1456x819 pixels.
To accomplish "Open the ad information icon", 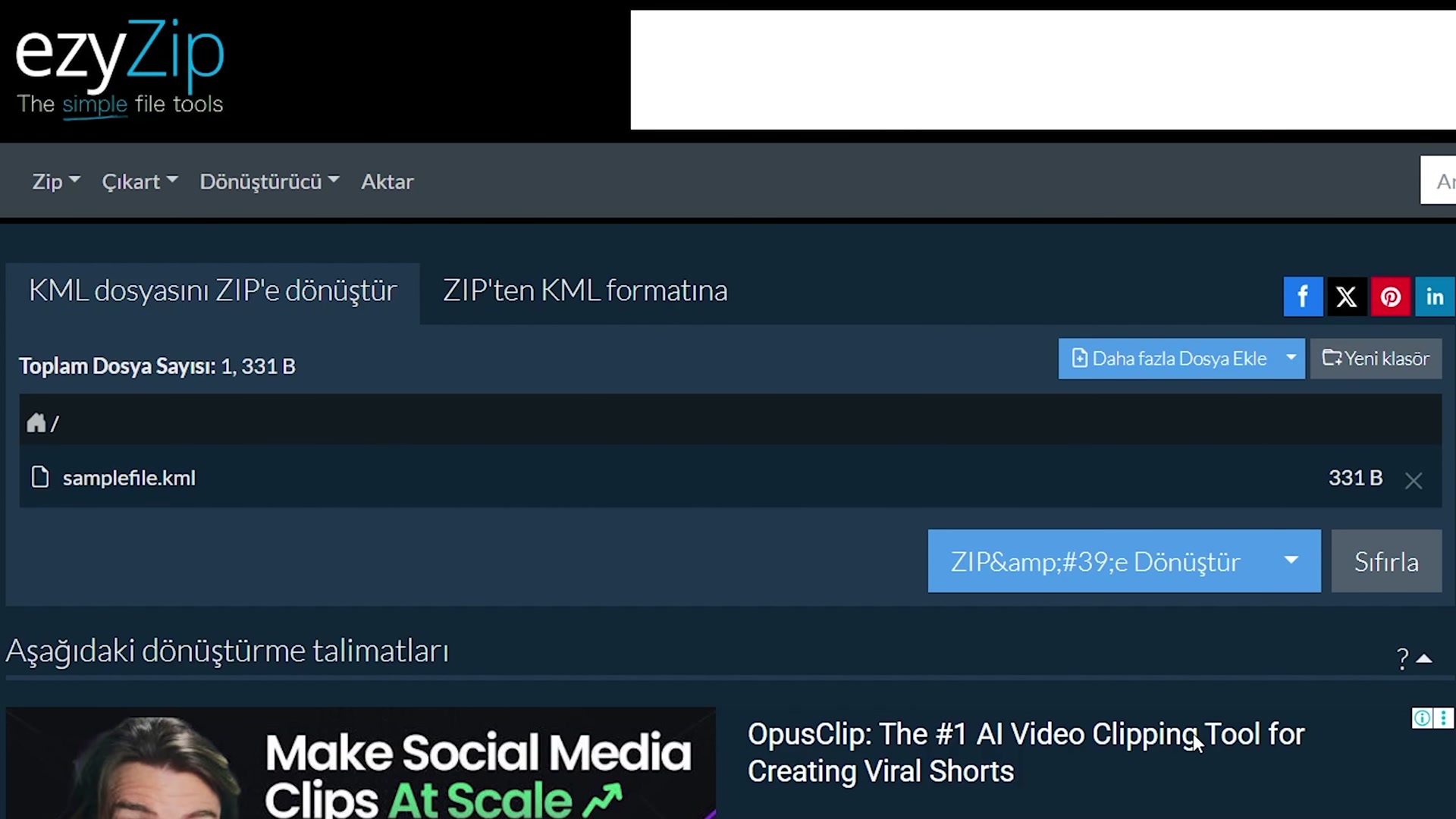I will [1421, 718].
